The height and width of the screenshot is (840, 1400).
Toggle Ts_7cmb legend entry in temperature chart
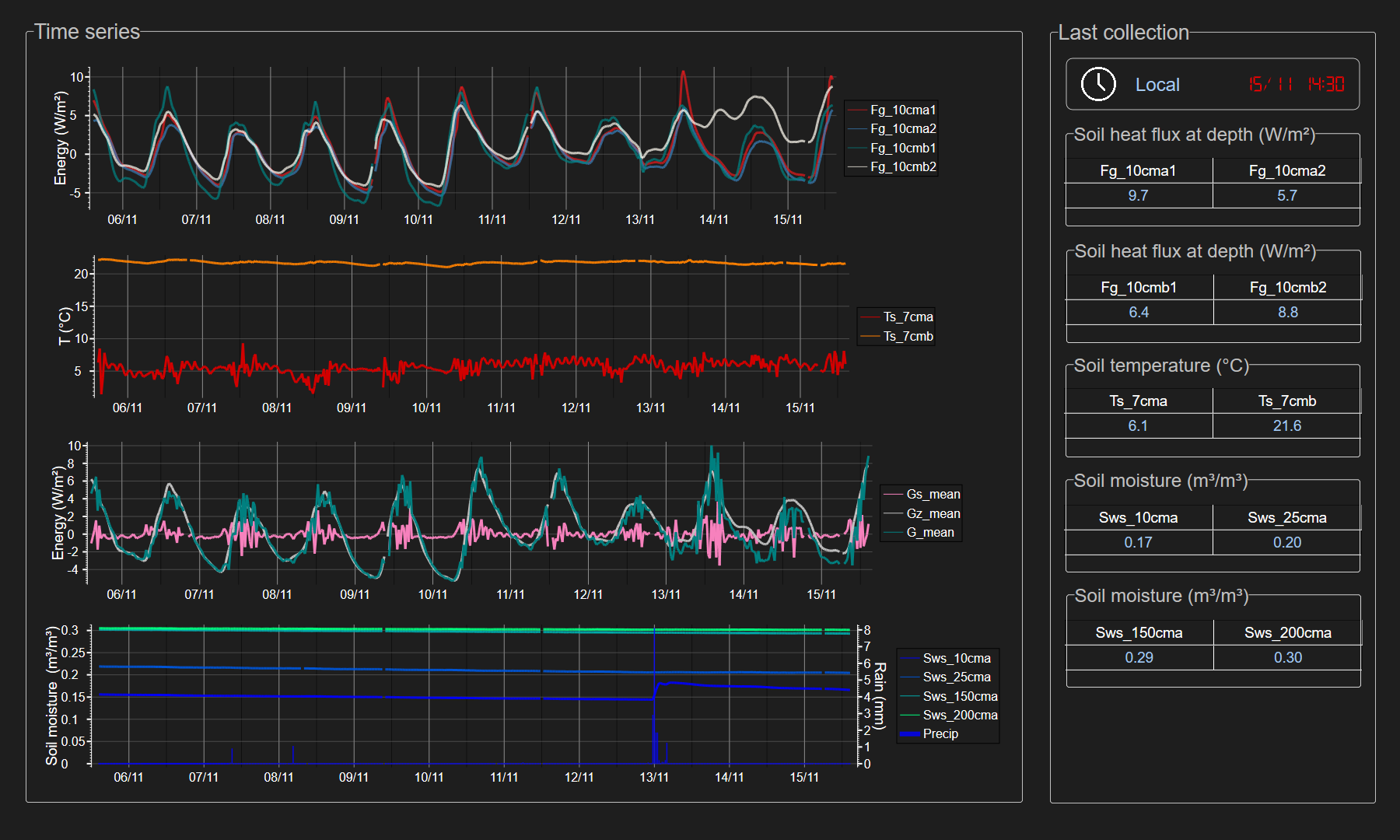[x=908, y=336]
